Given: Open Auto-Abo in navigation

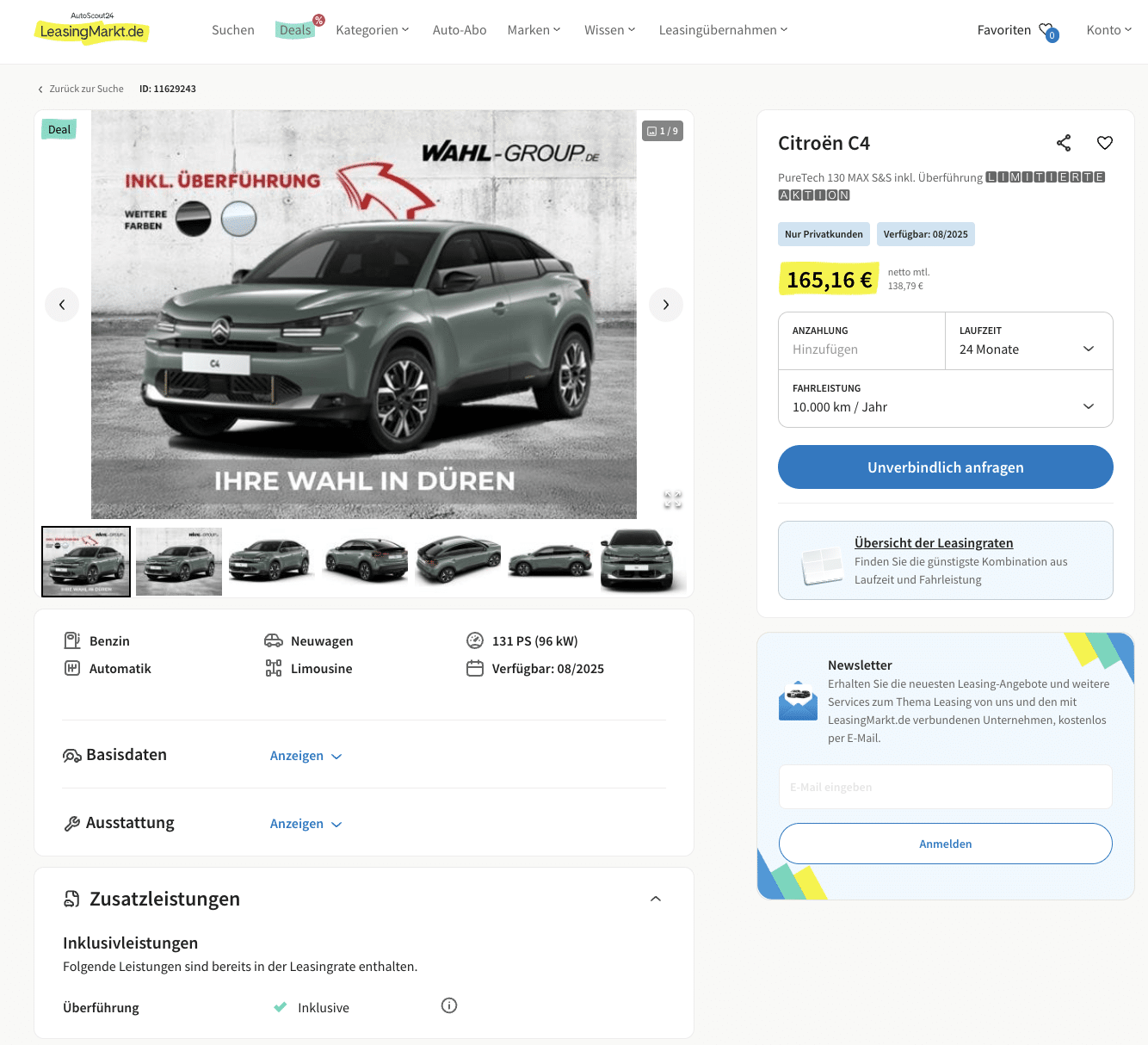Looking at the screenshot, I should point(460,30).
